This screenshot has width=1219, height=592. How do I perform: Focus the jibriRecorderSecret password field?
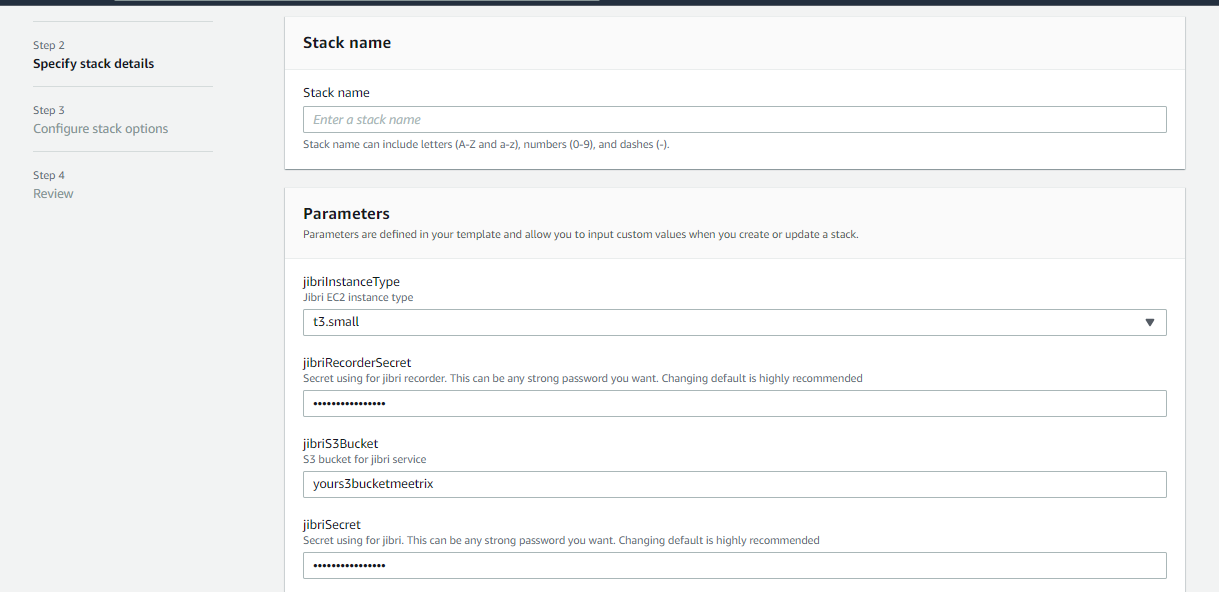pyautogui.click(x=734, y=403)
